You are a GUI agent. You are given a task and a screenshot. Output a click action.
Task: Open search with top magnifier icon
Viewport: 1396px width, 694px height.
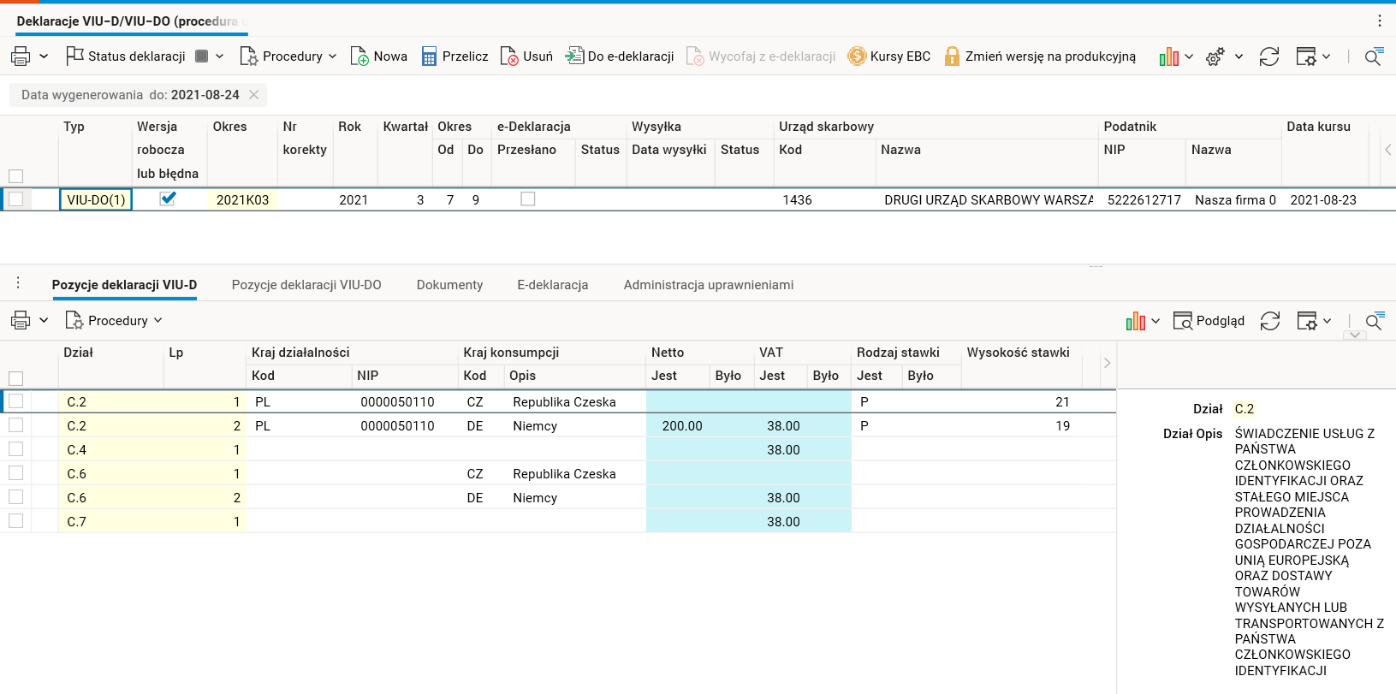point(1374,57)
